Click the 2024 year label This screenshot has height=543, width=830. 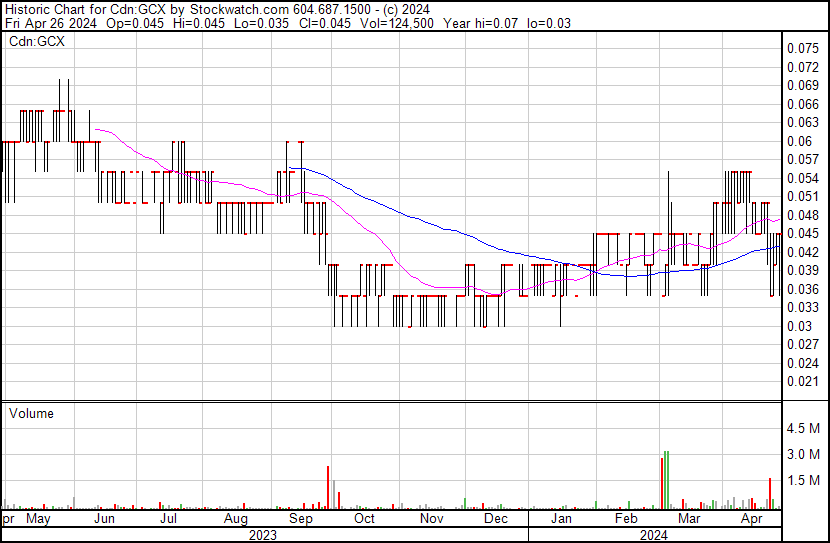655,535
